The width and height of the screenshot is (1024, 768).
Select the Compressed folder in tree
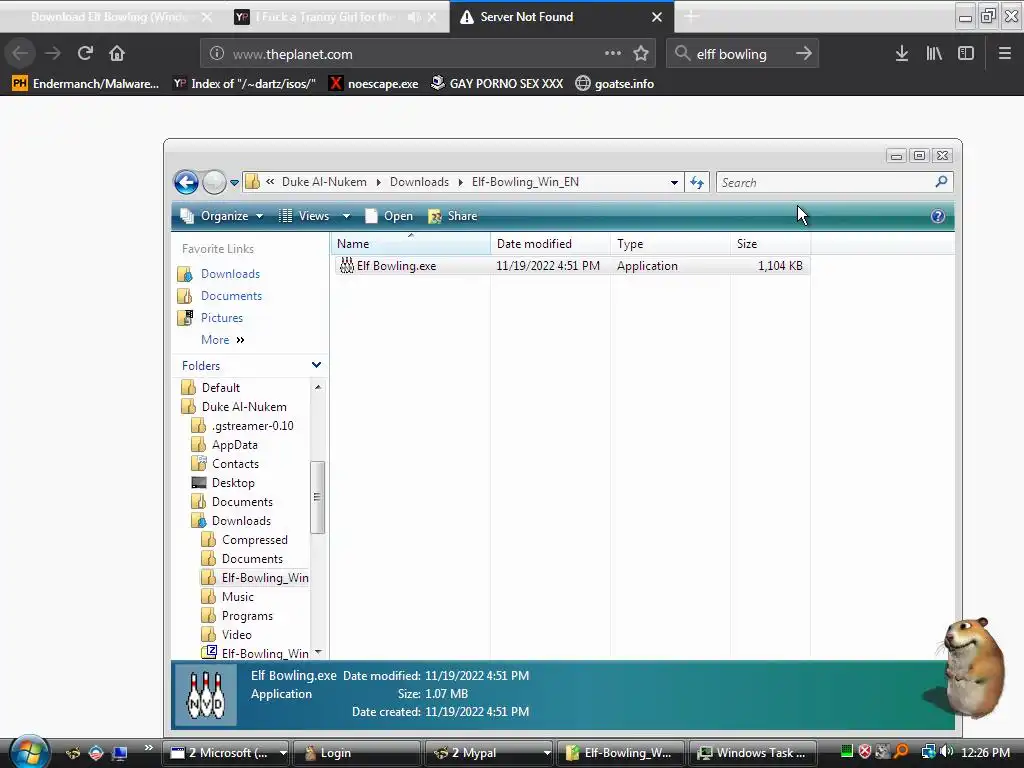coord(254,540)
